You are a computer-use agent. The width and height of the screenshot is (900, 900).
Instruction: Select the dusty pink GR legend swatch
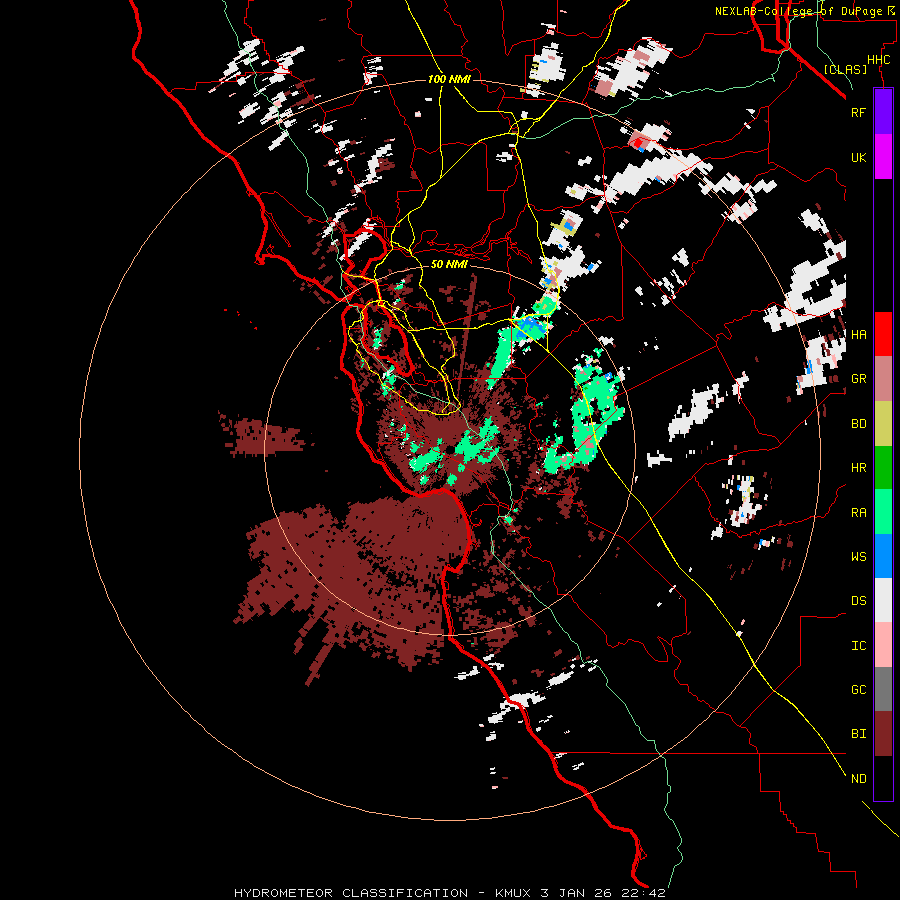[x=883, y=378]
